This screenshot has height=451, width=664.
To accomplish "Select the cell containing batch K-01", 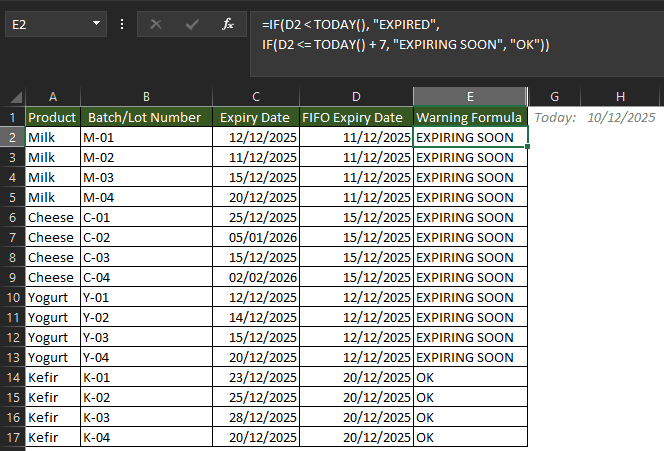I will [146, 378].
